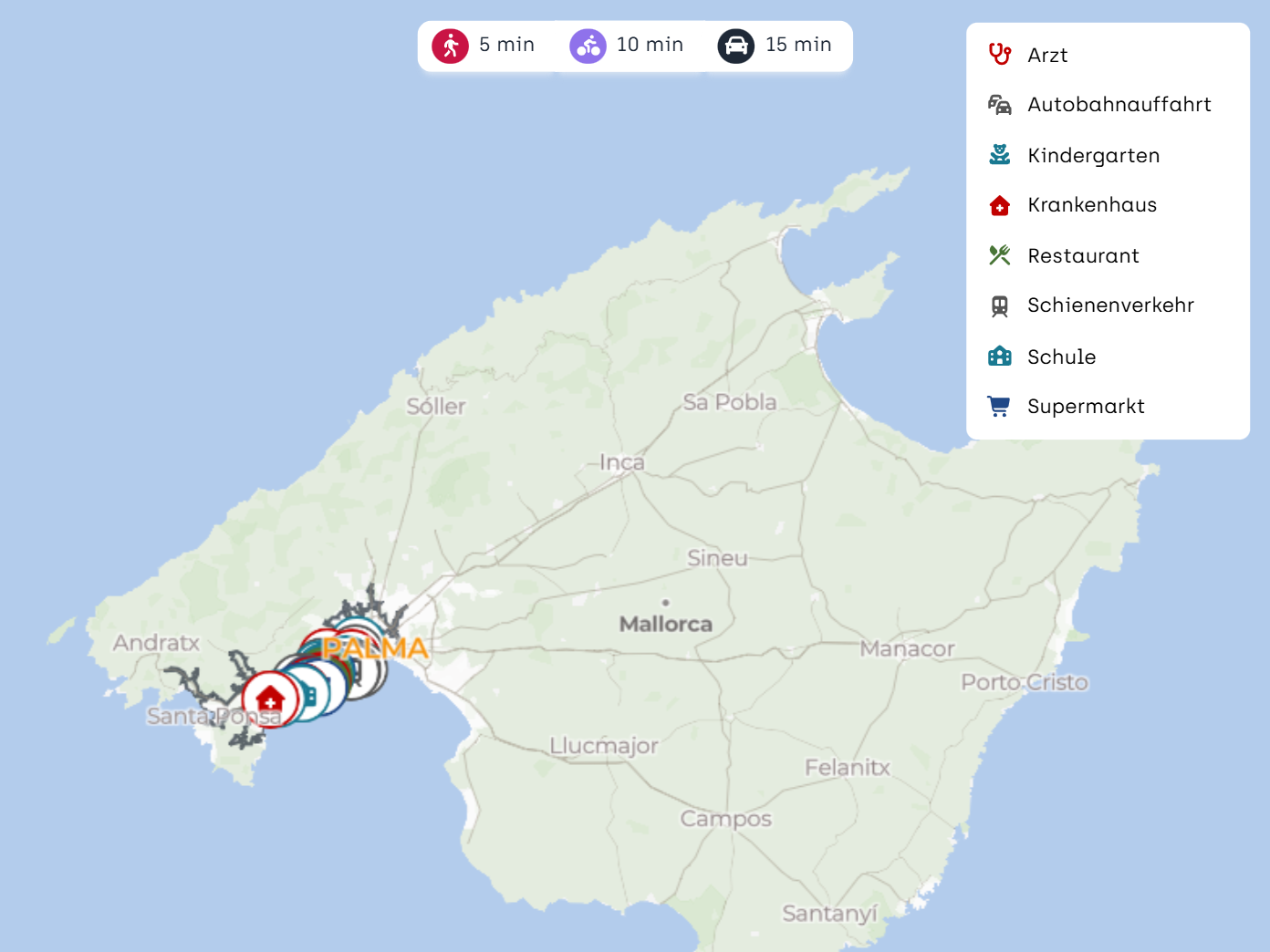Click the Schienenverkehr label
Image resolution: width=1270 pixels, height=952 pixels.
(x=1110, y=305)
